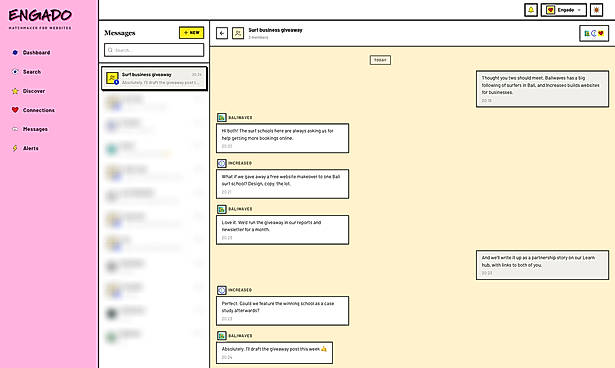Open the notifications bell icon
The height and width of the screenshot is (368, 615).
coord(531,10)
